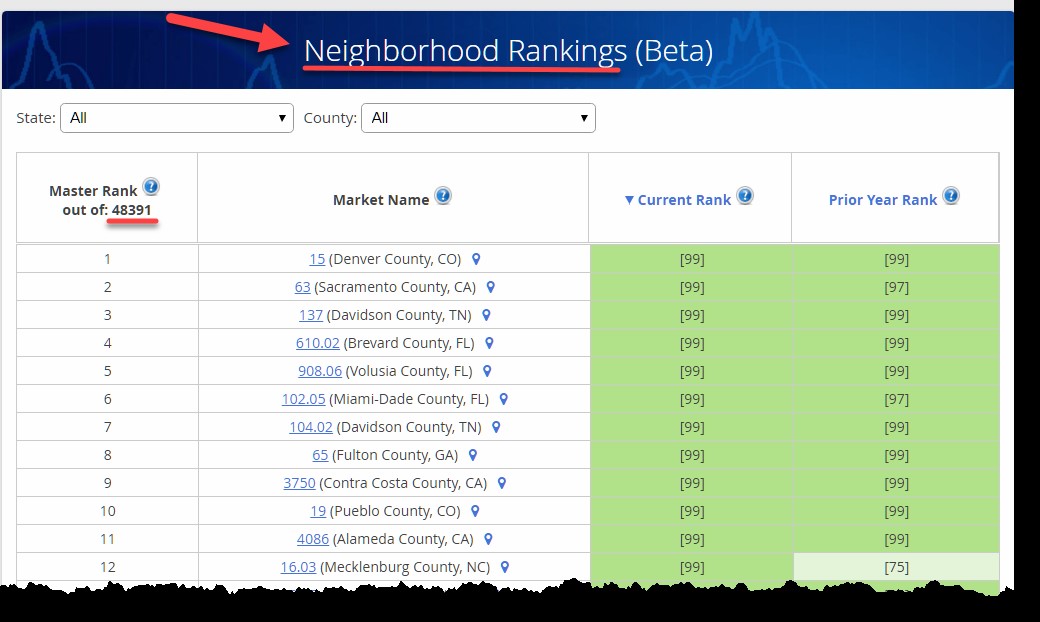The width and height of the screenshot is (1040, 622).
Task: Show map pin for Mecklenburg County, NC
Action: tap(505, 567)
